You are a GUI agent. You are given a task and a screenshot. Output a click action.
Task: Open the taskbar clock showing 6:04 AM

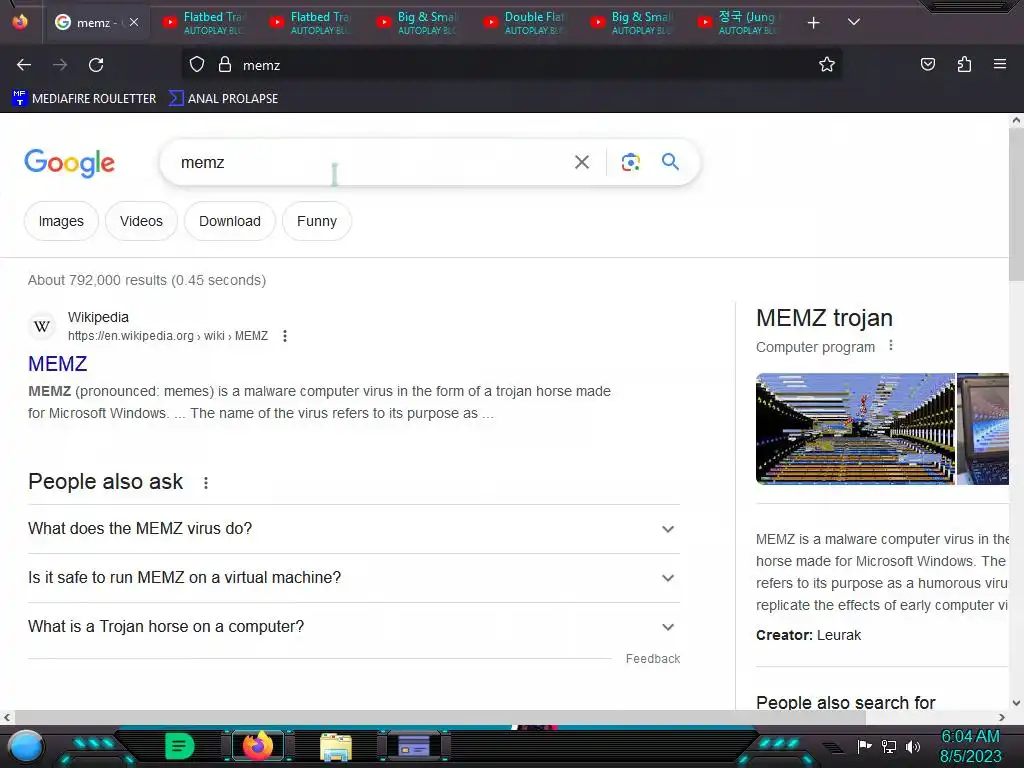(970, 746)
